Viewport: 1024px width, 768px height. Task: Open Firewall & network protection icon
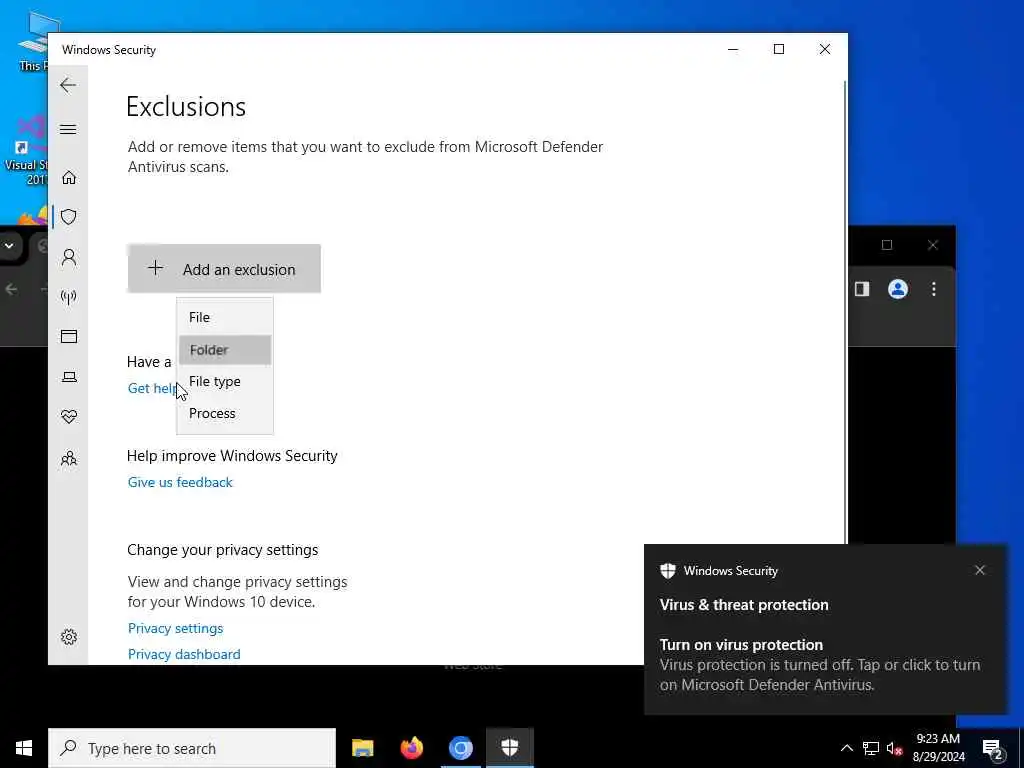69,297
